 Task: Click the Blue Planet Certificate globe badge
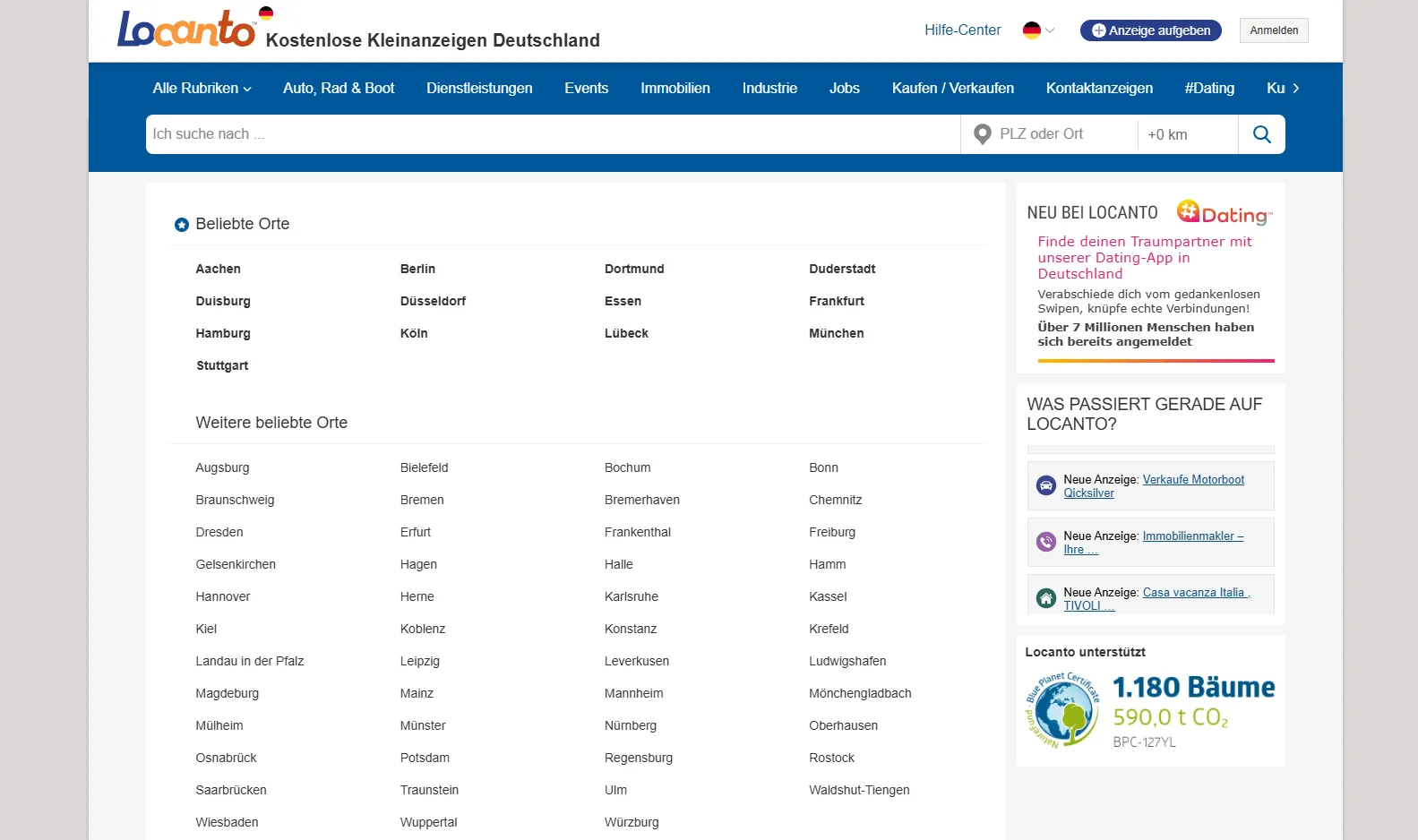click(1062, 710)
